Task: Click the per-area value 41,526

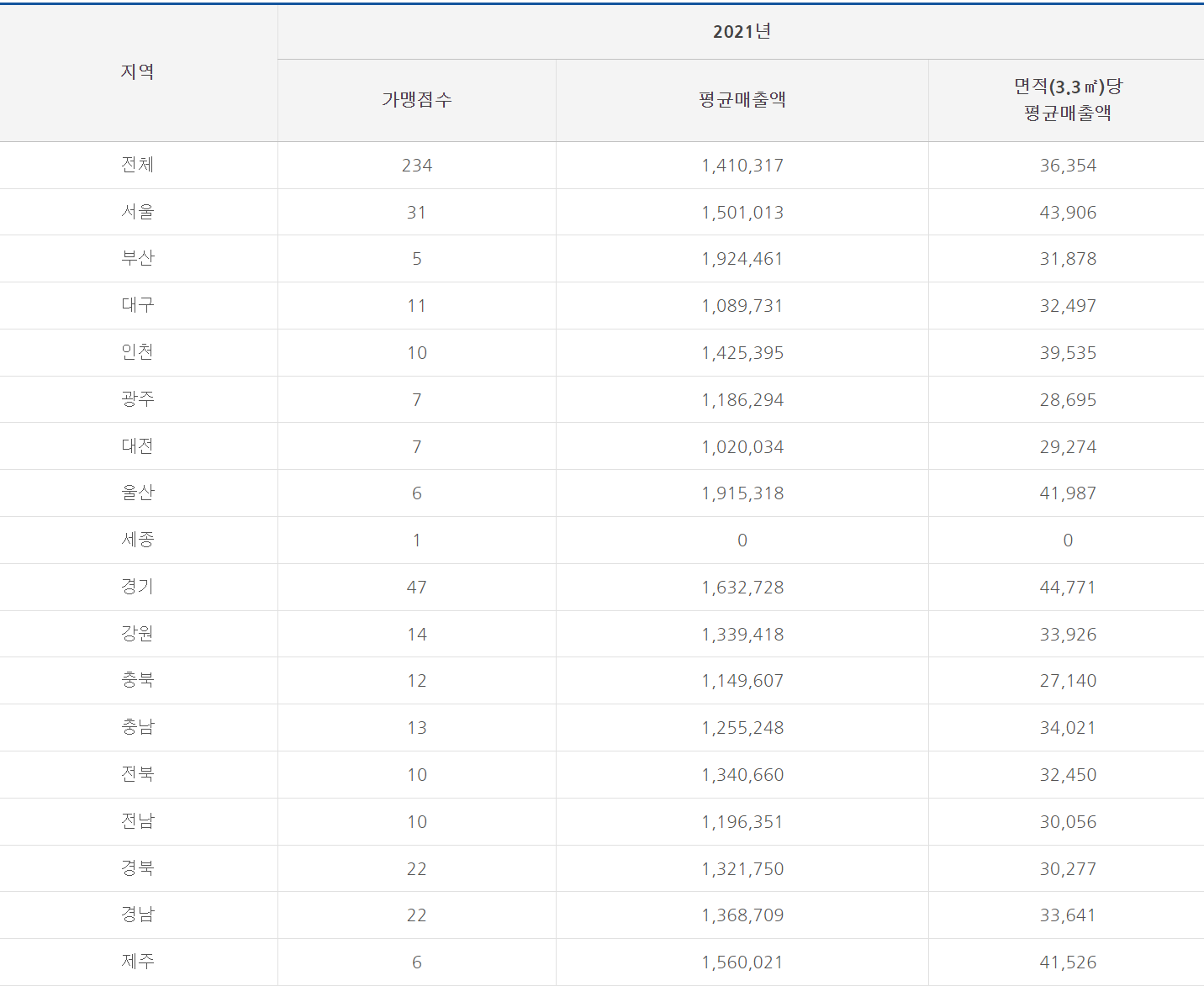Action: tap(1068, 962)
